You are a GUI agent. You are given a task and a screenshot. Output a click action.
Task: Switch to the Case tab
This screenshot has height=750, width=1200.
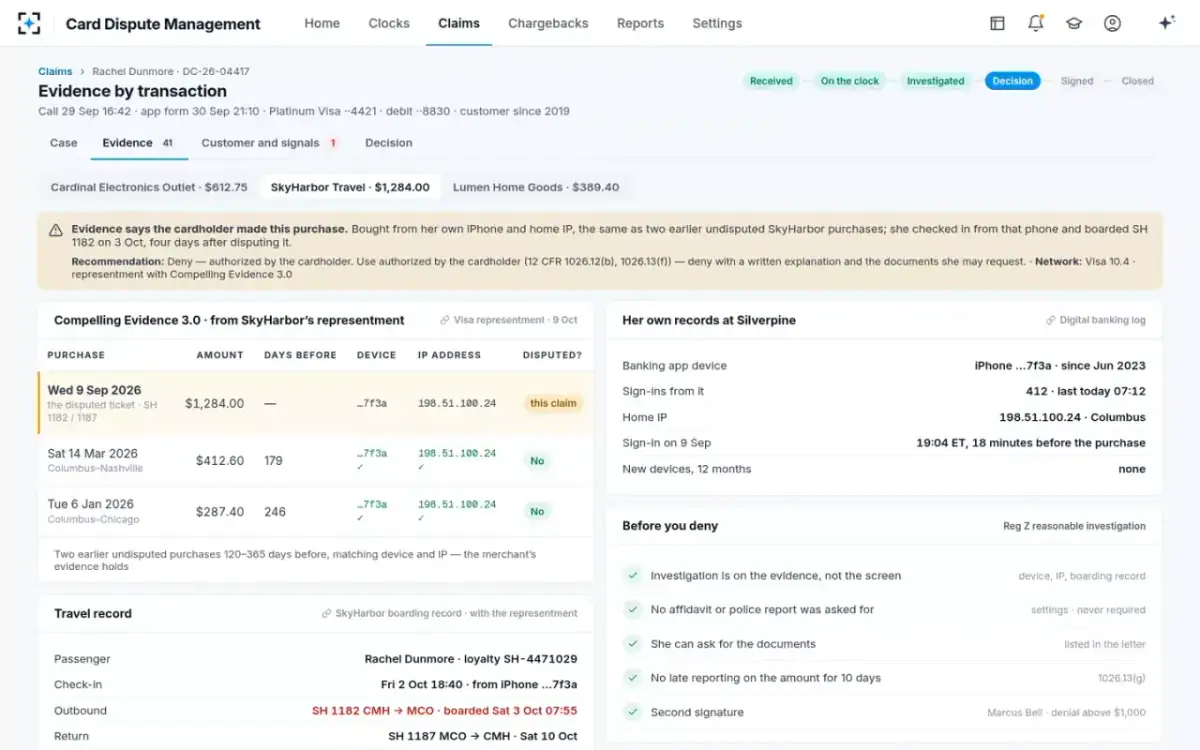click(64, 143)
